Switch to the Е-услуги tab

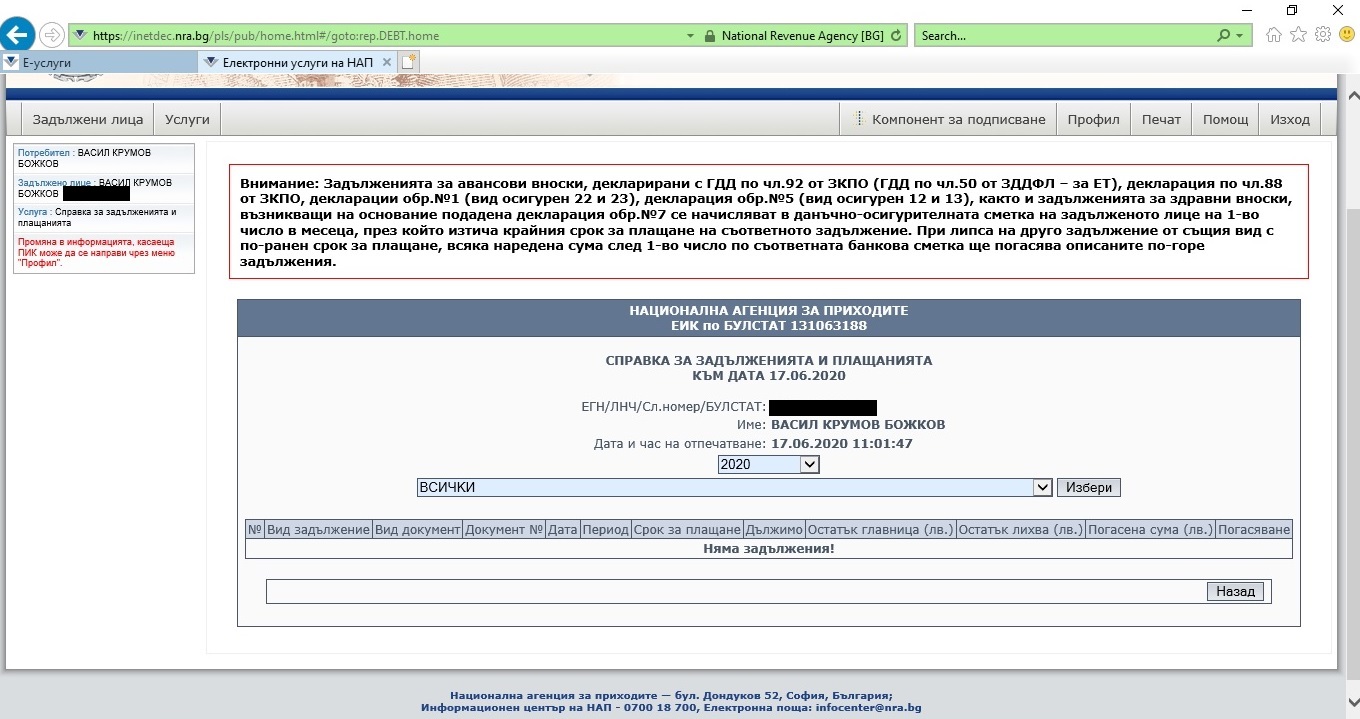[100, 62]
